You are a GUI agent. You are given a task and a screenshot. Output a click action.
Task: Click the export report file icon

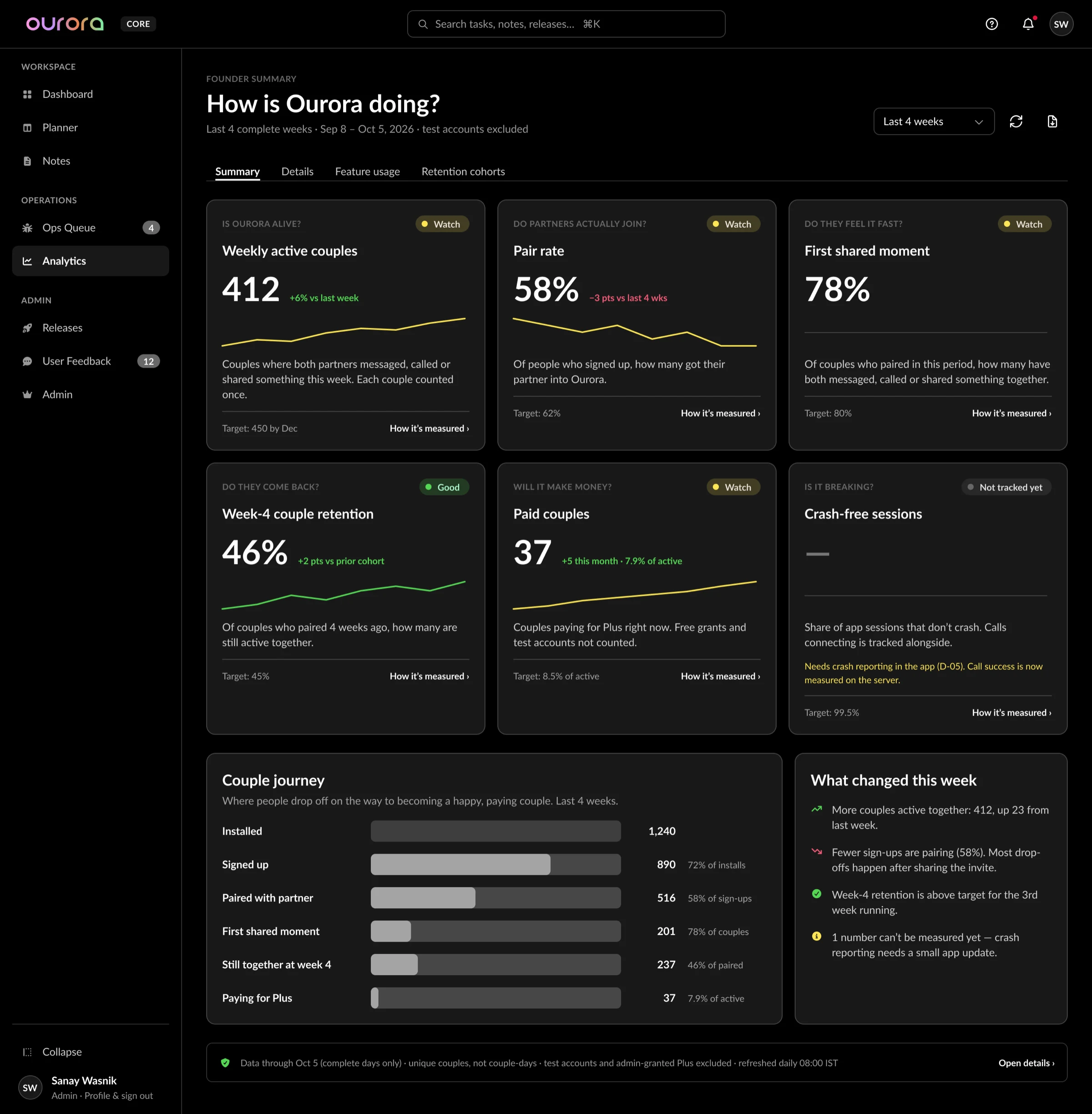point(1052,122)
